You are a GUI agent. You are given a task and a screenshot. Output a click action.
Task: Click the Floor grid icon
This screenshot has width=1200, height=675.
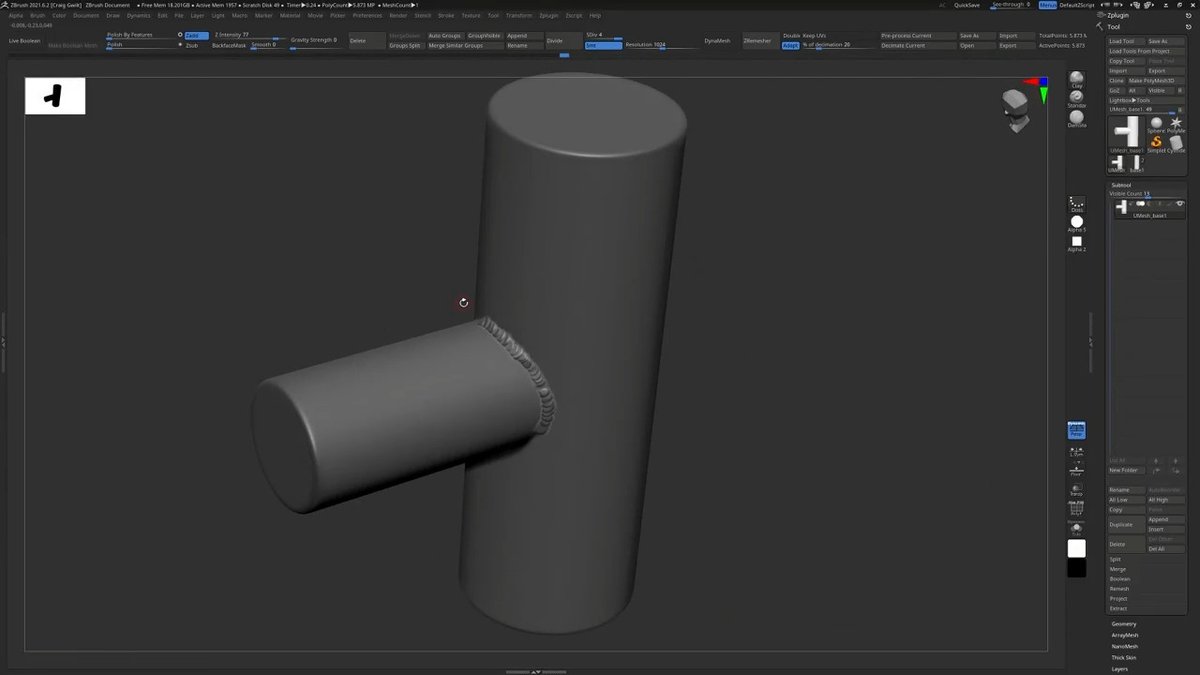point(1076,470)
